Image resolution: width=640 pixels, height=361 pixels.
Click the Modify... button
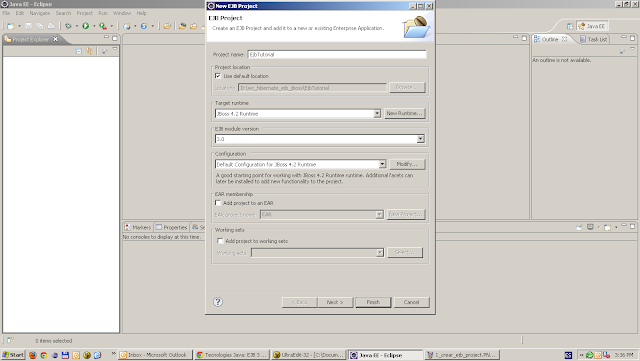(407, 164)
